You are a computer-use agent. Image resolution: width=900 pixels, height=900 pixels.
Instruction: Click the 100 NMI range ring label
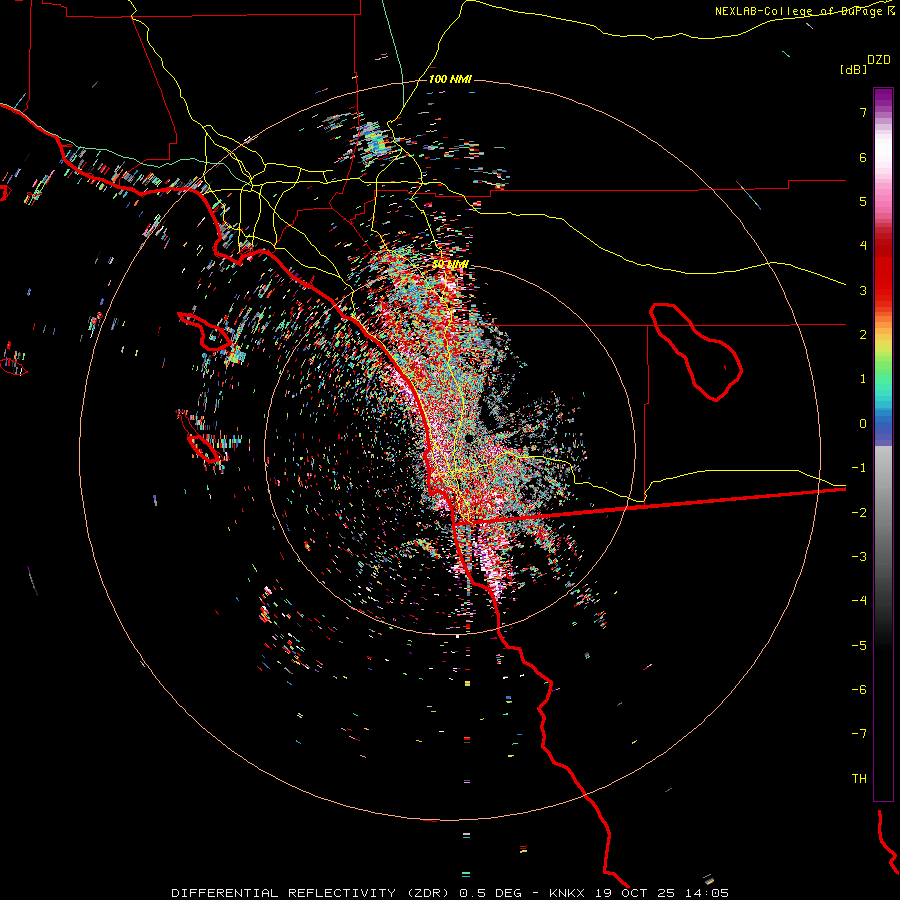pyautogui.click(x=450, y=79)
